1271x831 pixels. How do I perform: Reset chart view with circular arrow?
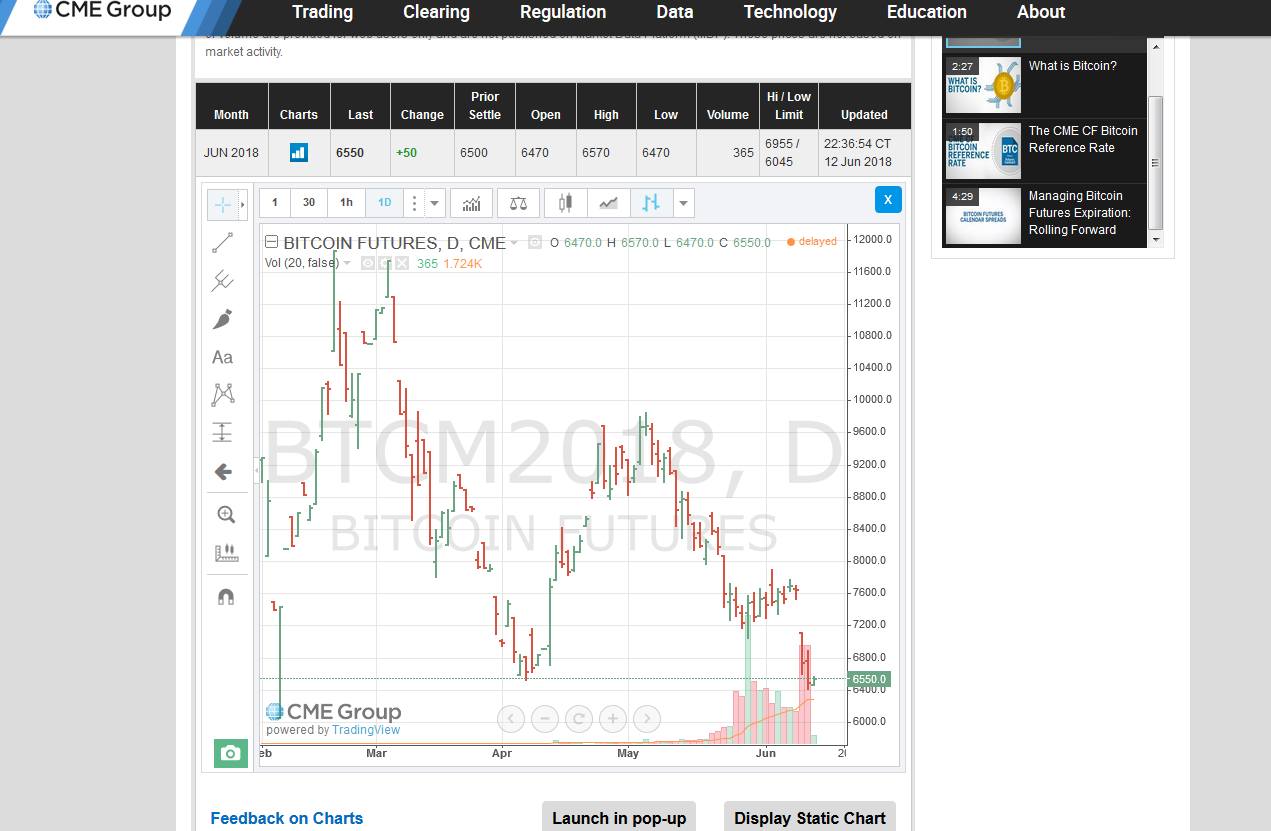coord(579,718)
